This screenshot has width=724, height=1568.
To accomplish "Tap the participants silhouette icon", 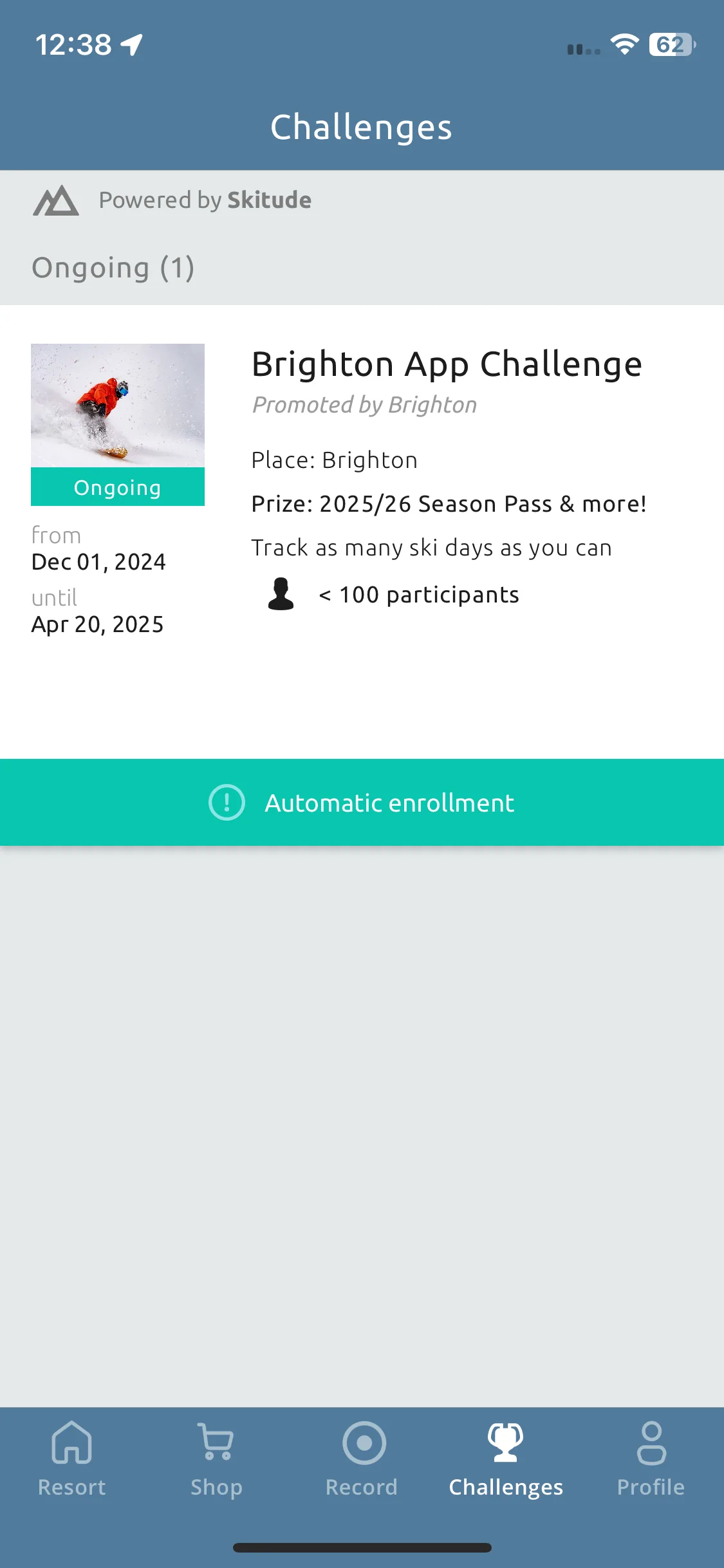I will (x=281, y=594).
